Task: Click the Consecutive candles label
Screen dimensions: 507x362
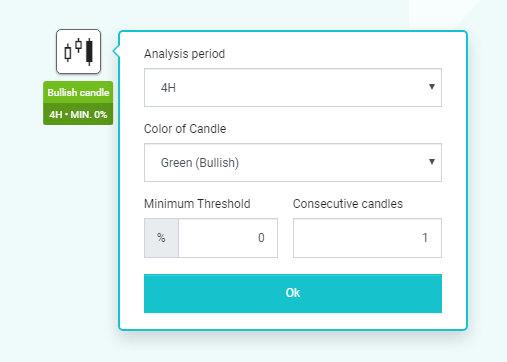Action: 348,204
